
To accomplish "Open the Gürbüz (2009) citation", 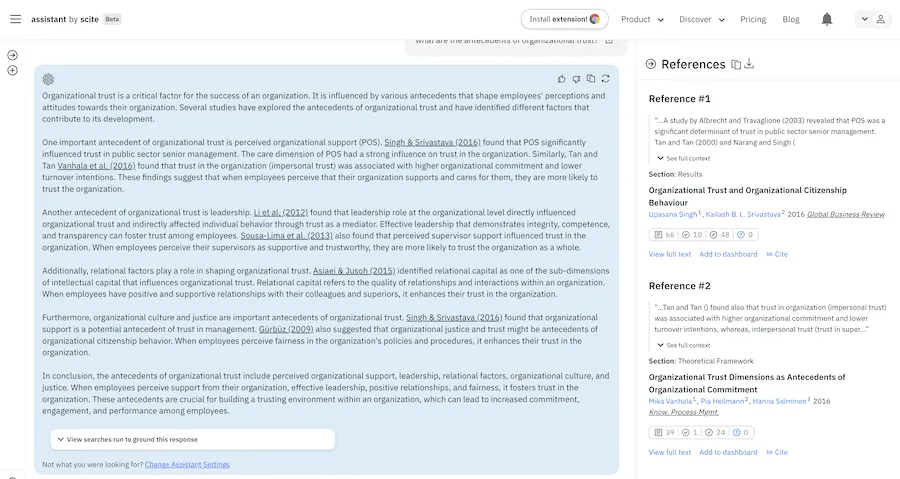I will (286, 329).
